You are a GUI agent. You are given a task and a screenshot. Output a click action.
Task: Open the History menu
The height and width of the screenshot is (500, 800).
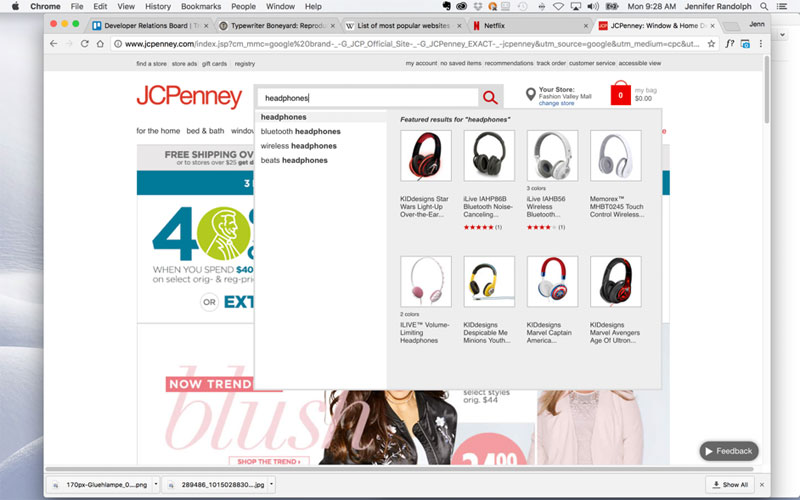point(158,6)
